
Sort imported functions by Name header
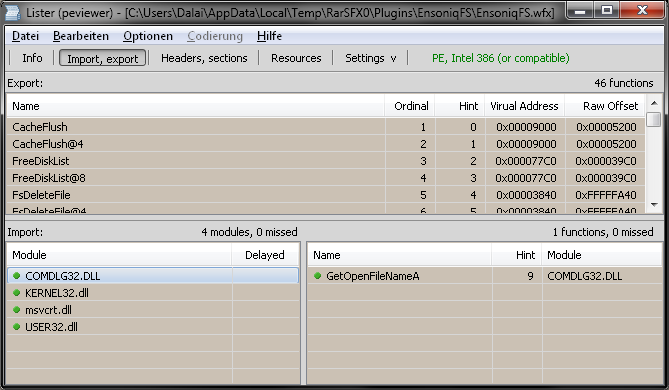[399, 255]
